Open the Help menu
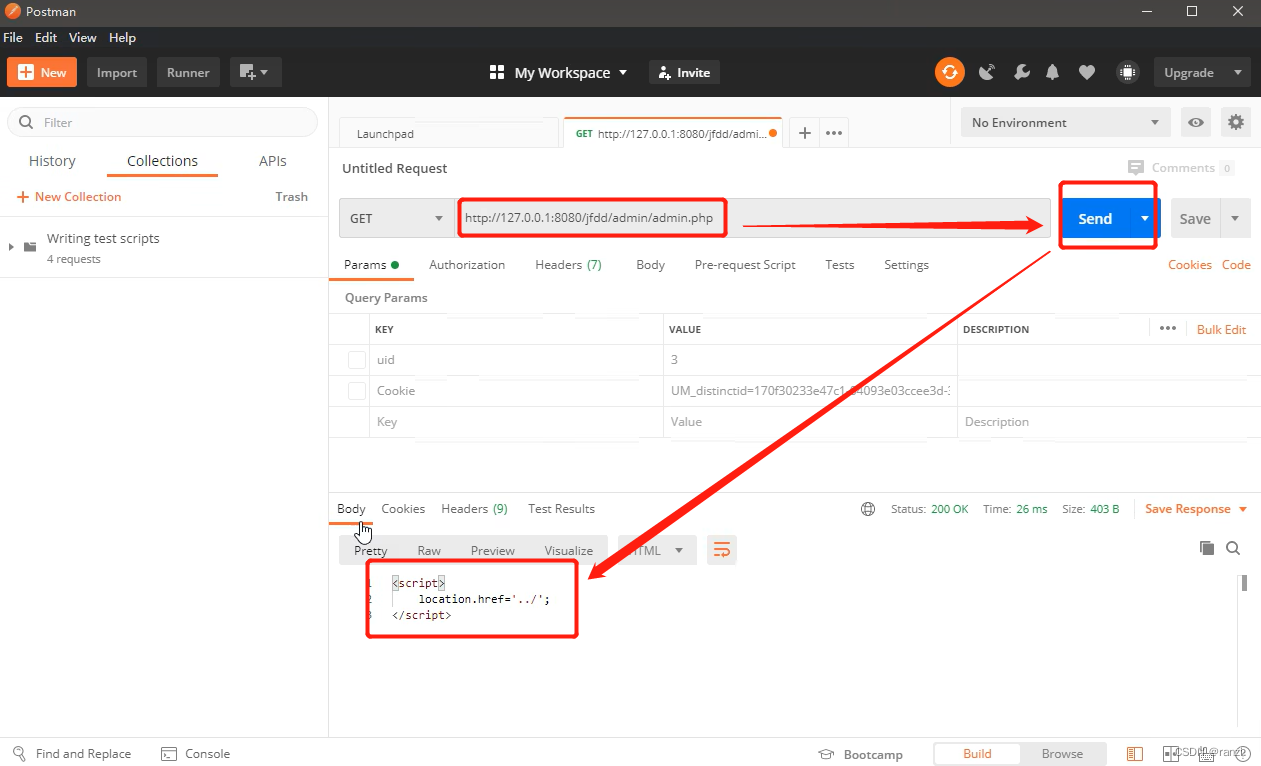Screen dimensions: 1261x766 pos(122,37)
